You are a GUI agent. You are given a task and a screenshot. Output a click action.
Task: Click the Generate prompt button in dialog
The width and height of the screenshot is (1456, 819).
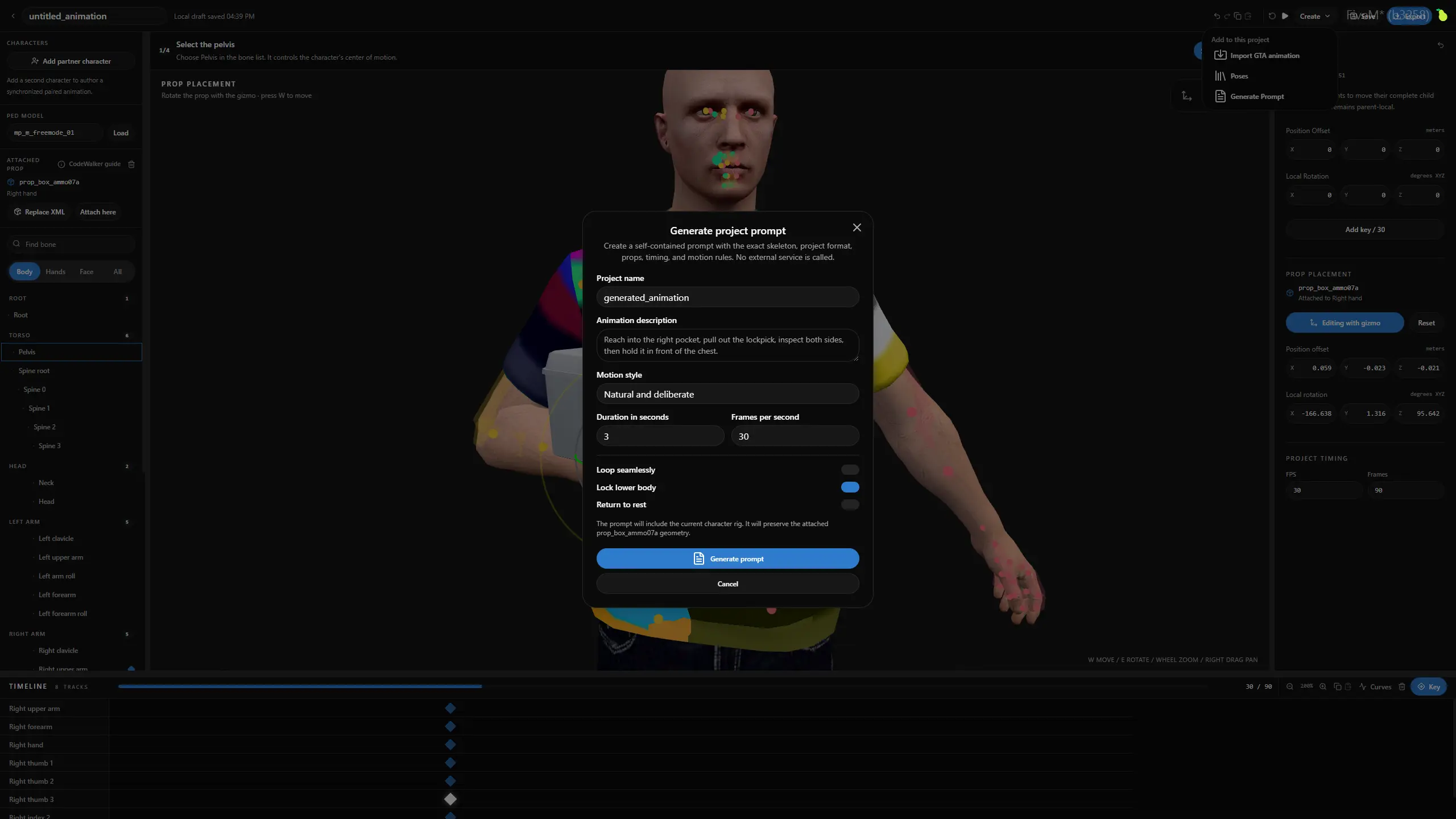point(727,559)
